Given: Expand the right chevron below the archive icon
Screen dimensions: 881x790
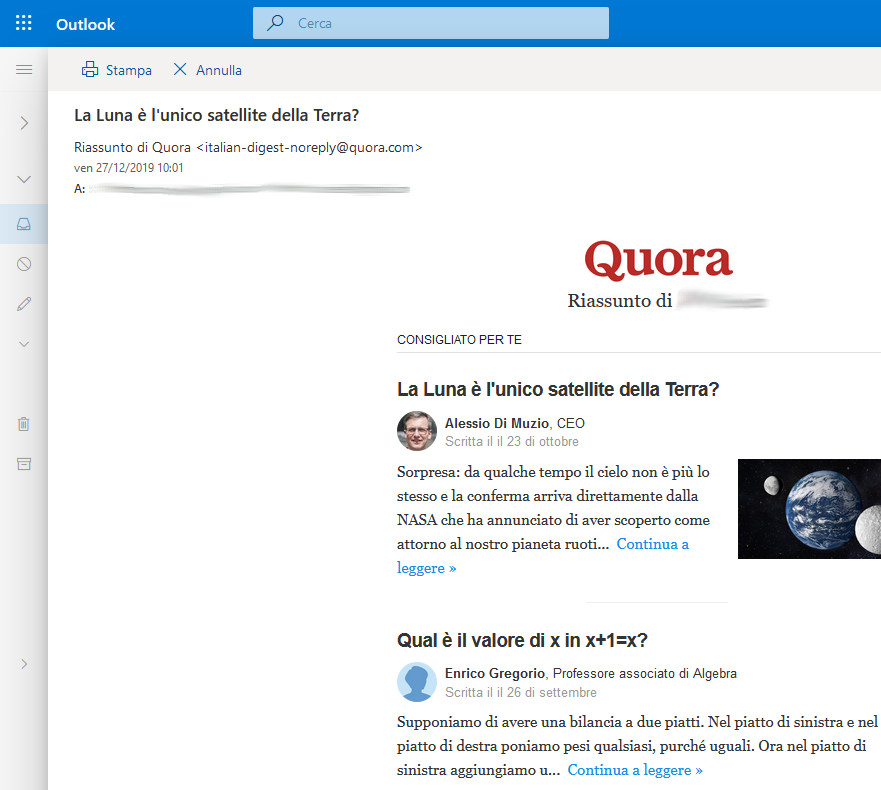Looking at the screenshot, I should [x=24, y=664].
